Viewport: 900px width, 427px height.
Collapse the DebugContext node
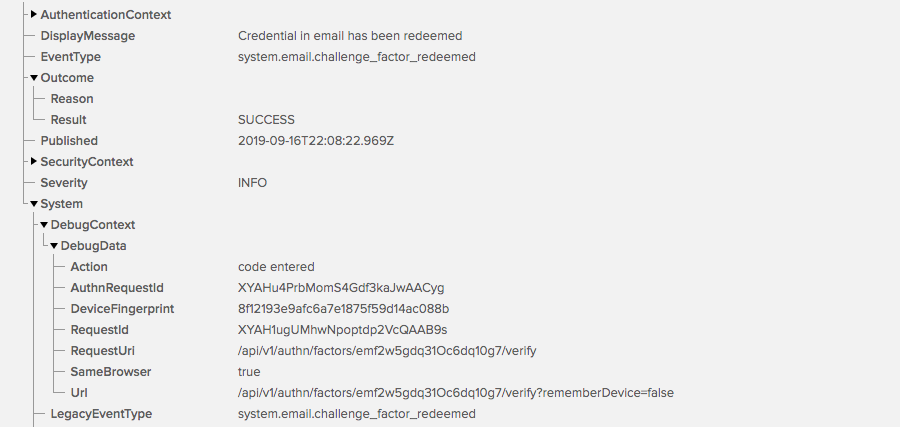tap(44, 225)
